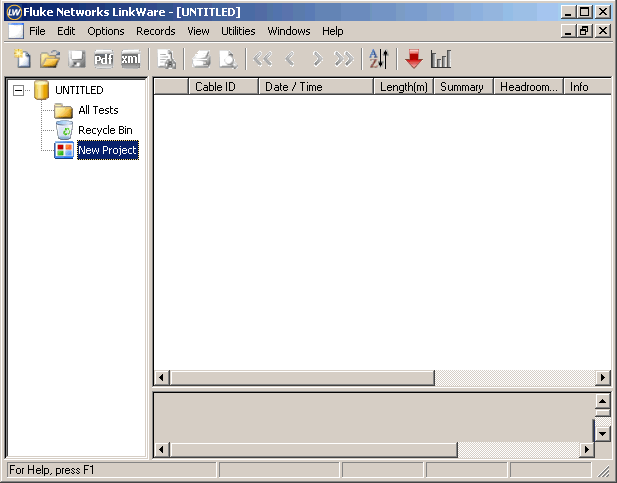Click the red import down-arrow icon
This screenshot has width=617, height=483.
click(414, 59)
